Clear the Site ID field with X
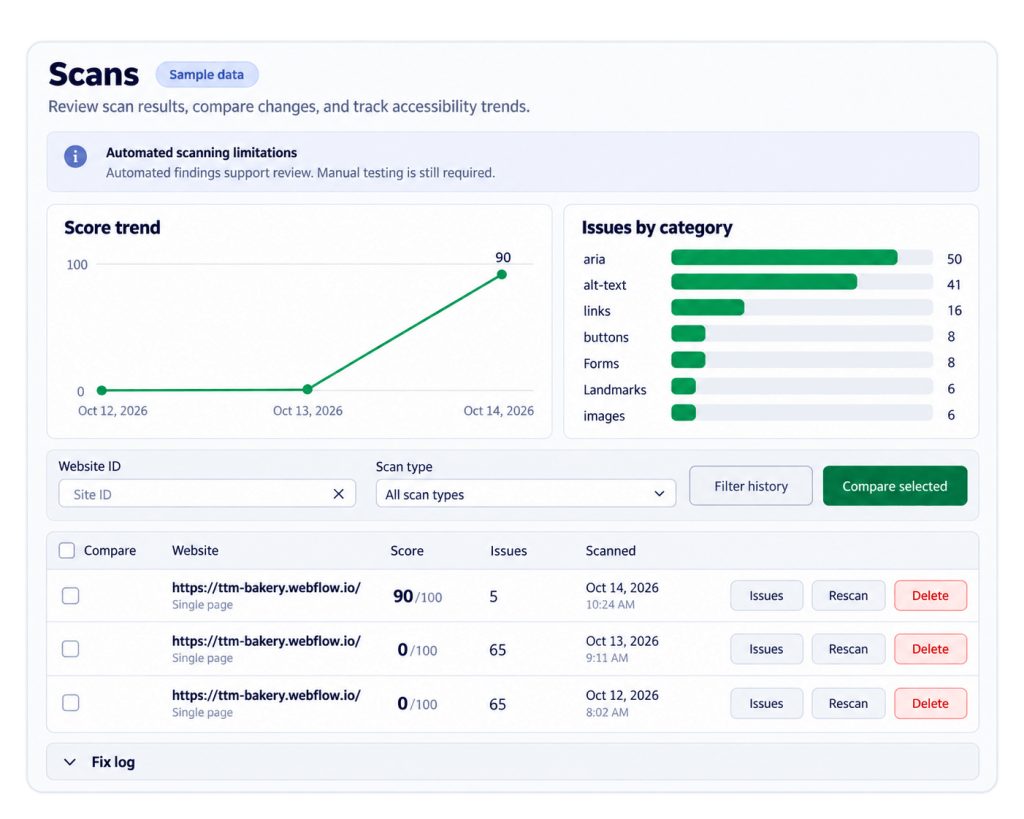 (338, 494)
